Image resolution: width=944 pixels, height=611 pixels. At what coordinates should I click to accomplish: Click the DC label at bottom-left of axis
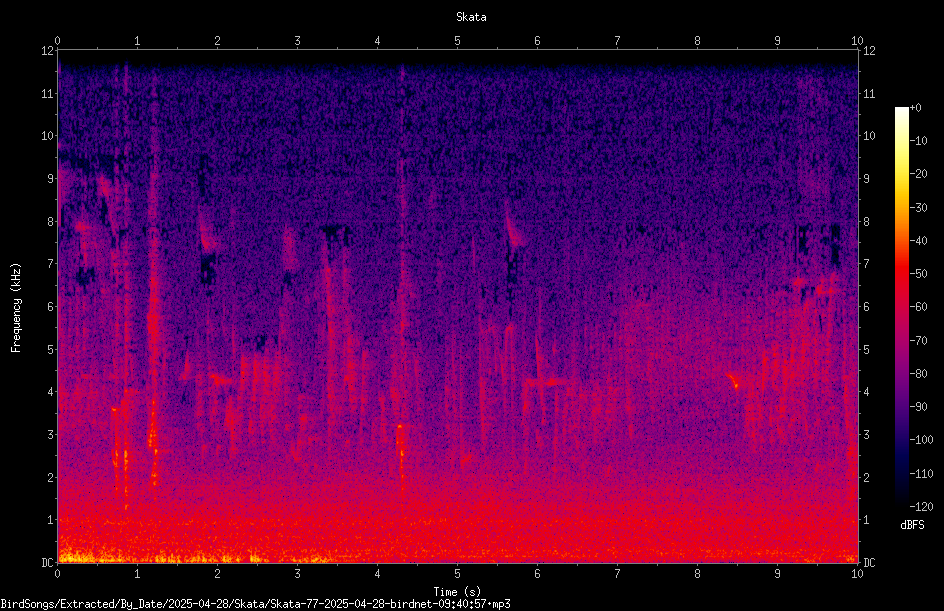pos(48,563)
